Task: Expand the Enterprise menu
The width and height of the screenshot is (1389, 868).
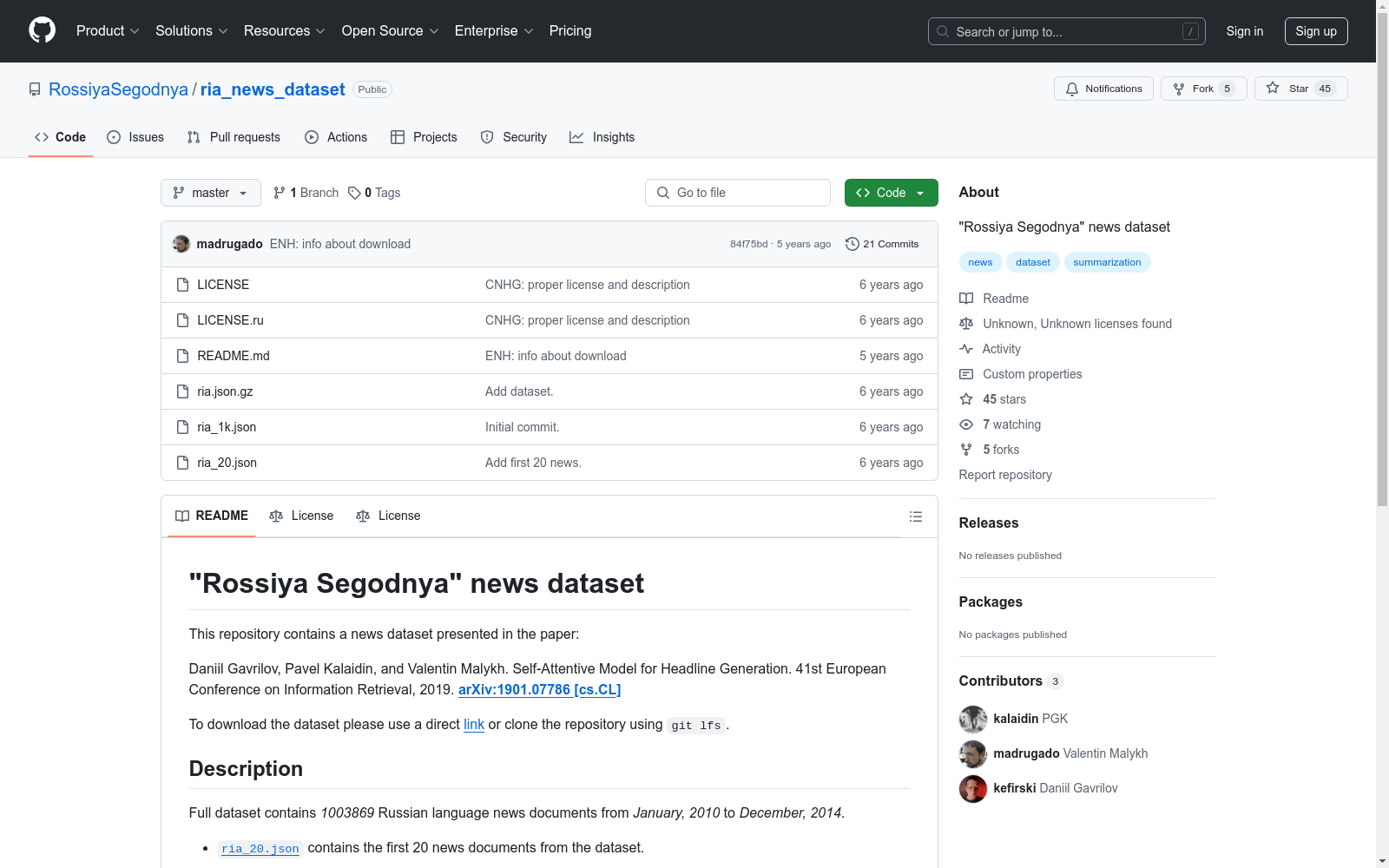Action: click(494, 31)
